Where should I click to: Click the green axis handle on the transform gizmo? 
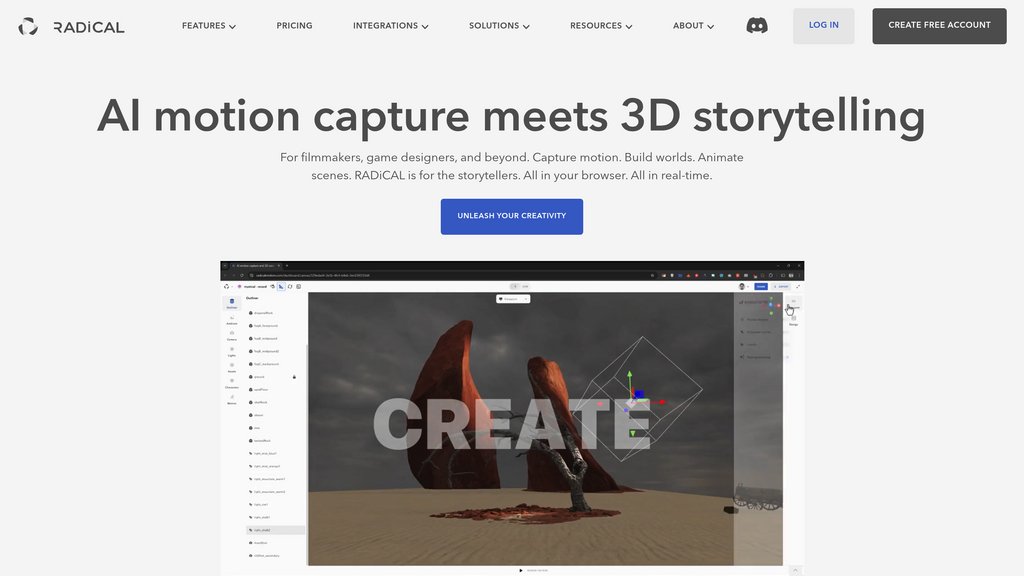click(629, 375)
